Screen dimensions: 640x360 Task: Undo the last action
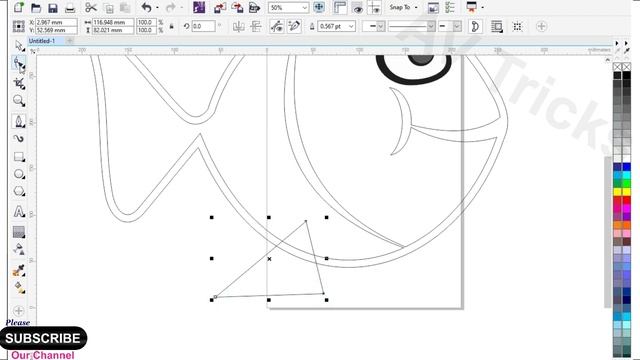point(146,7)
